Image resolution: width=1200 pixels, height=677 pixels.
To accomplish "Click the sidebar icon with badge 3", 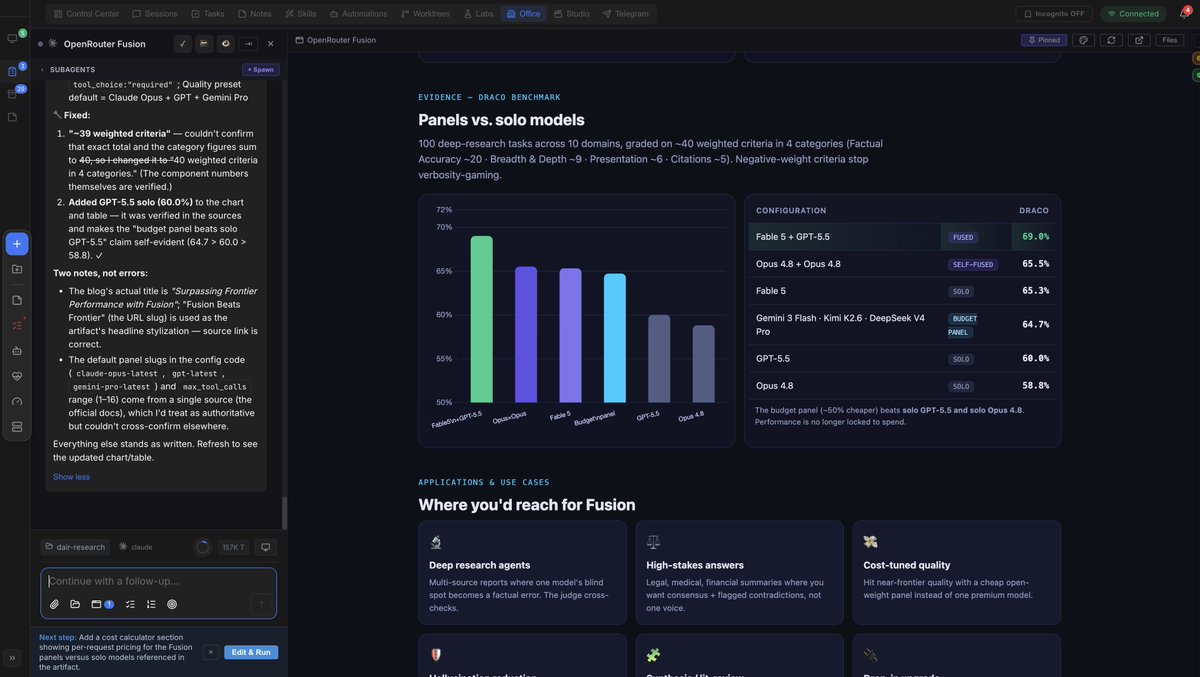I will 14,70.
